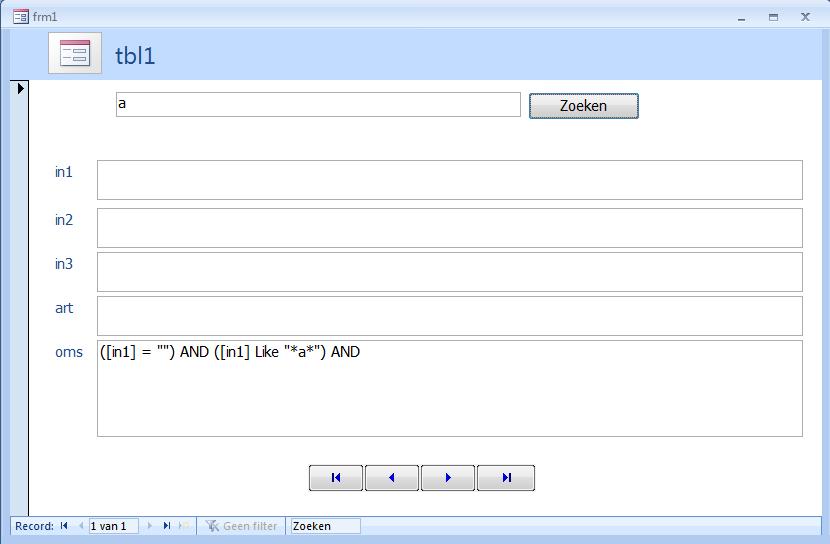Click the '1 van 1' record number box

(x=114, y=526)
